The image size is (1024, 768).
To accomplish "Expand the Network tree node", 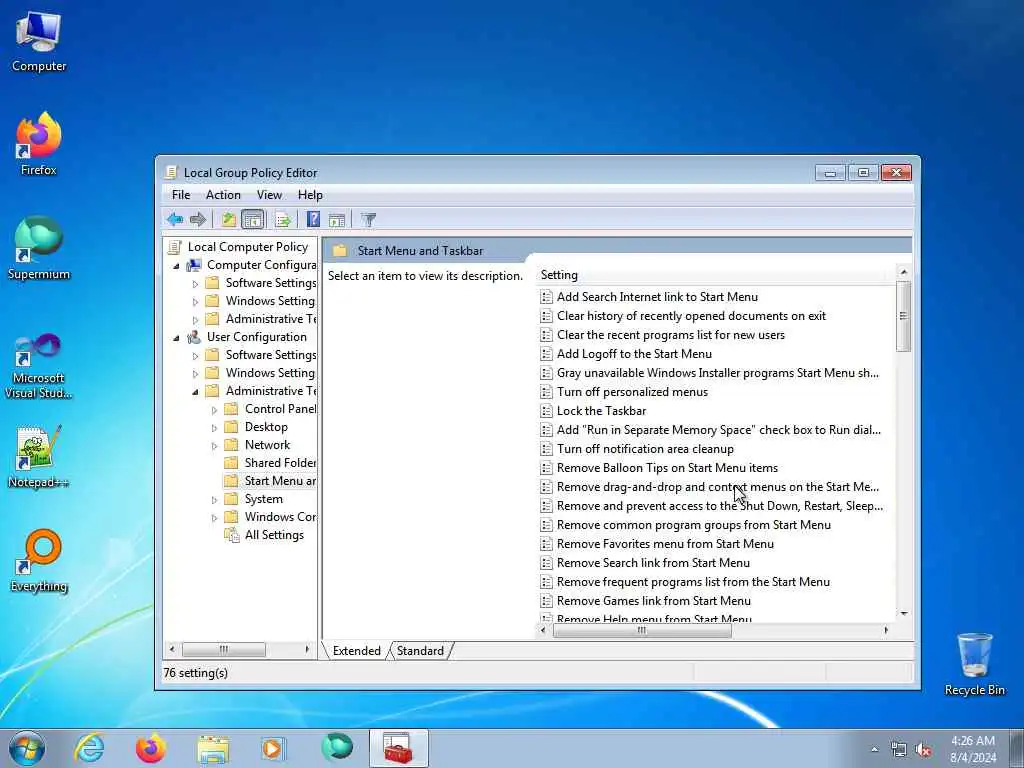I will [x=214, y=446].
